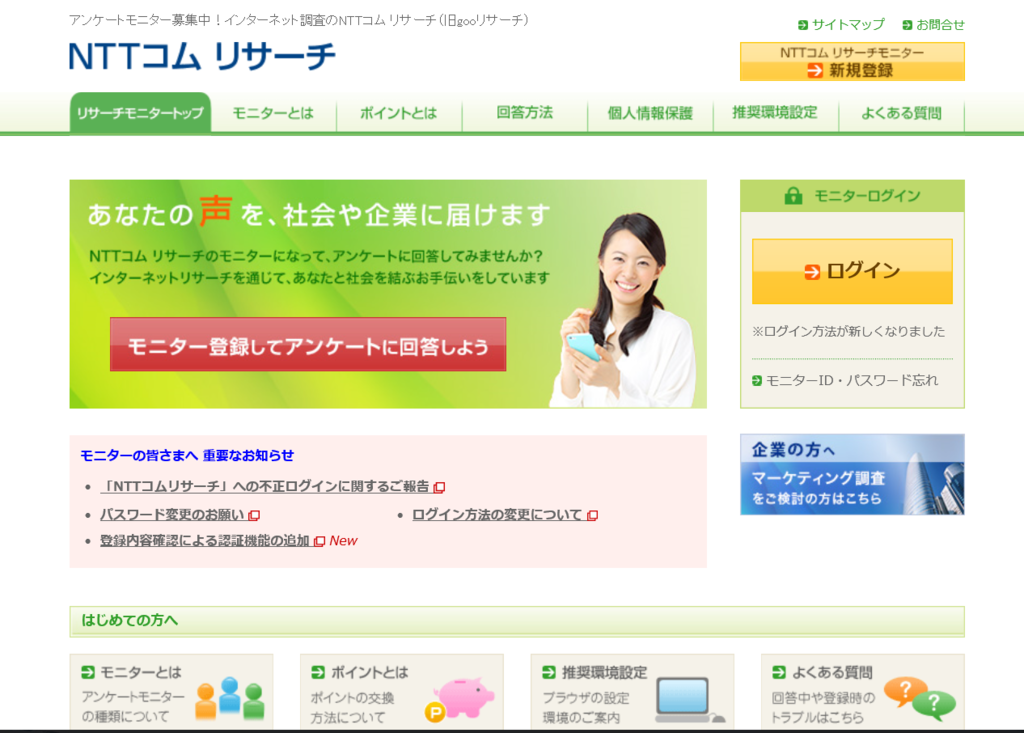Screen dimensions: 1024x733
Task: Click the red モニター登録してアンケートに回答しよう button
Action: coord(308,345)
